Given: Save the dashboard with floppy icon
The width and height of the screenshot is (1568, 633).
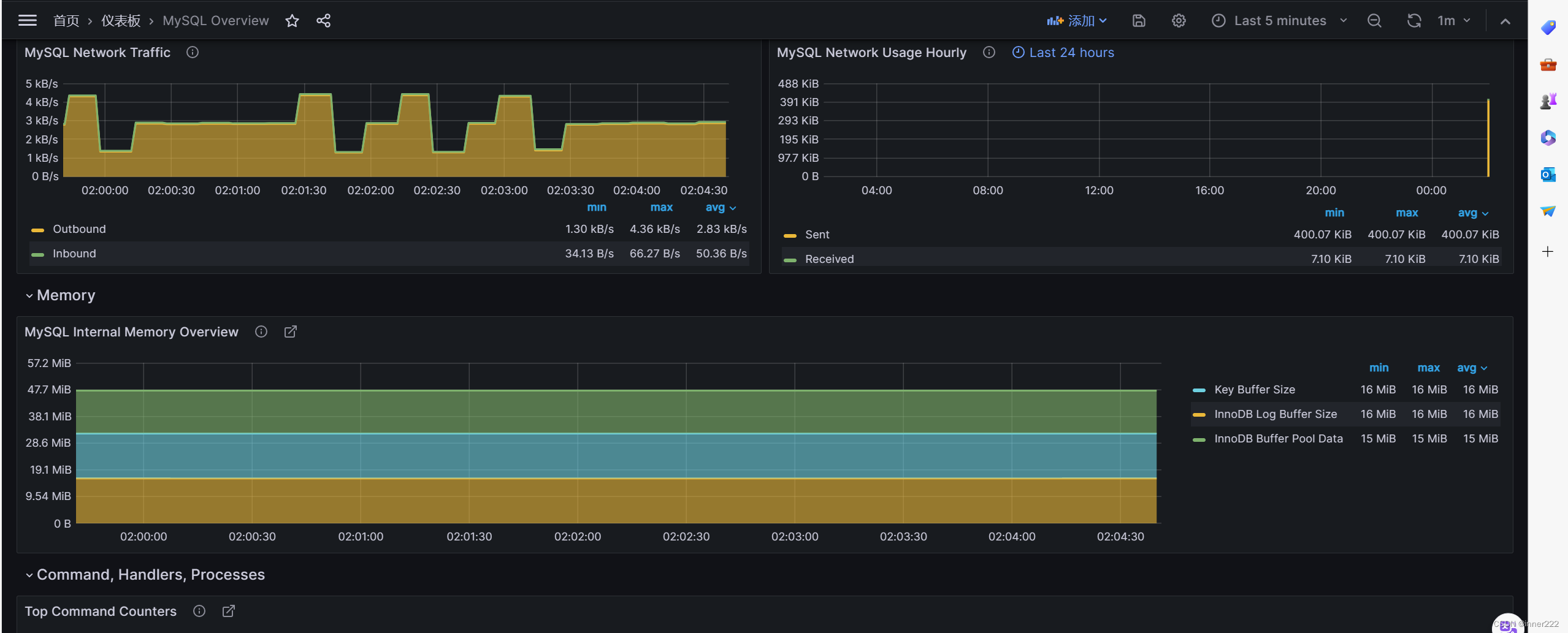Looking at the screenshot, I should pos(1139,21).
